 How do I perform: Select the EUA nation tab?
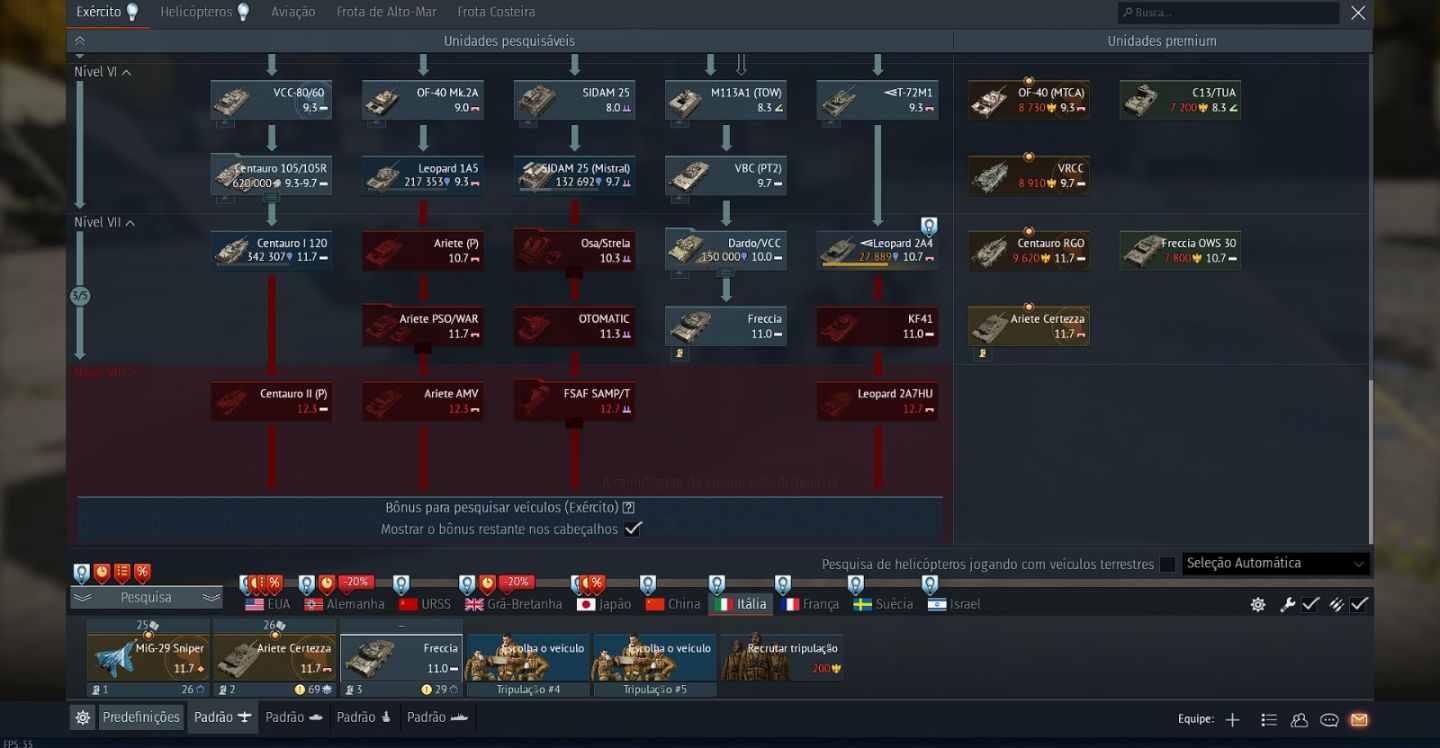pyautogui.click(x=268, y=604)
